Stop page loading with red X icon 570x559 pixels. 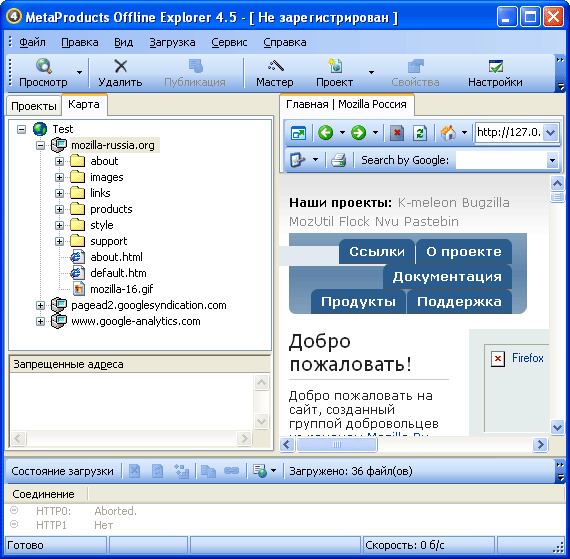tap(397, 133)
